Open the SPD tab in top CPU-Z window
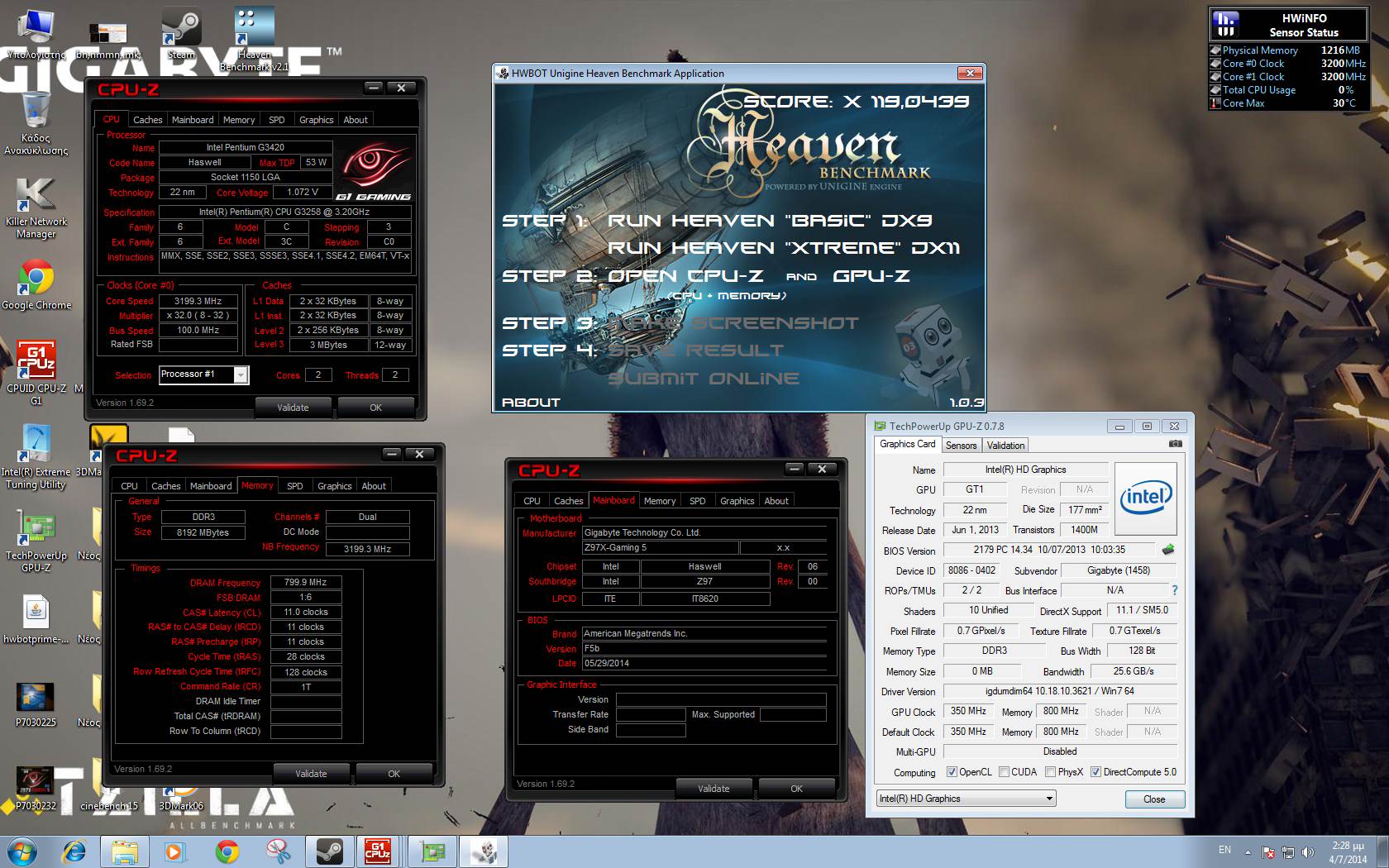Viewport: 1389px width, 868px height. (x=277, y=120)
